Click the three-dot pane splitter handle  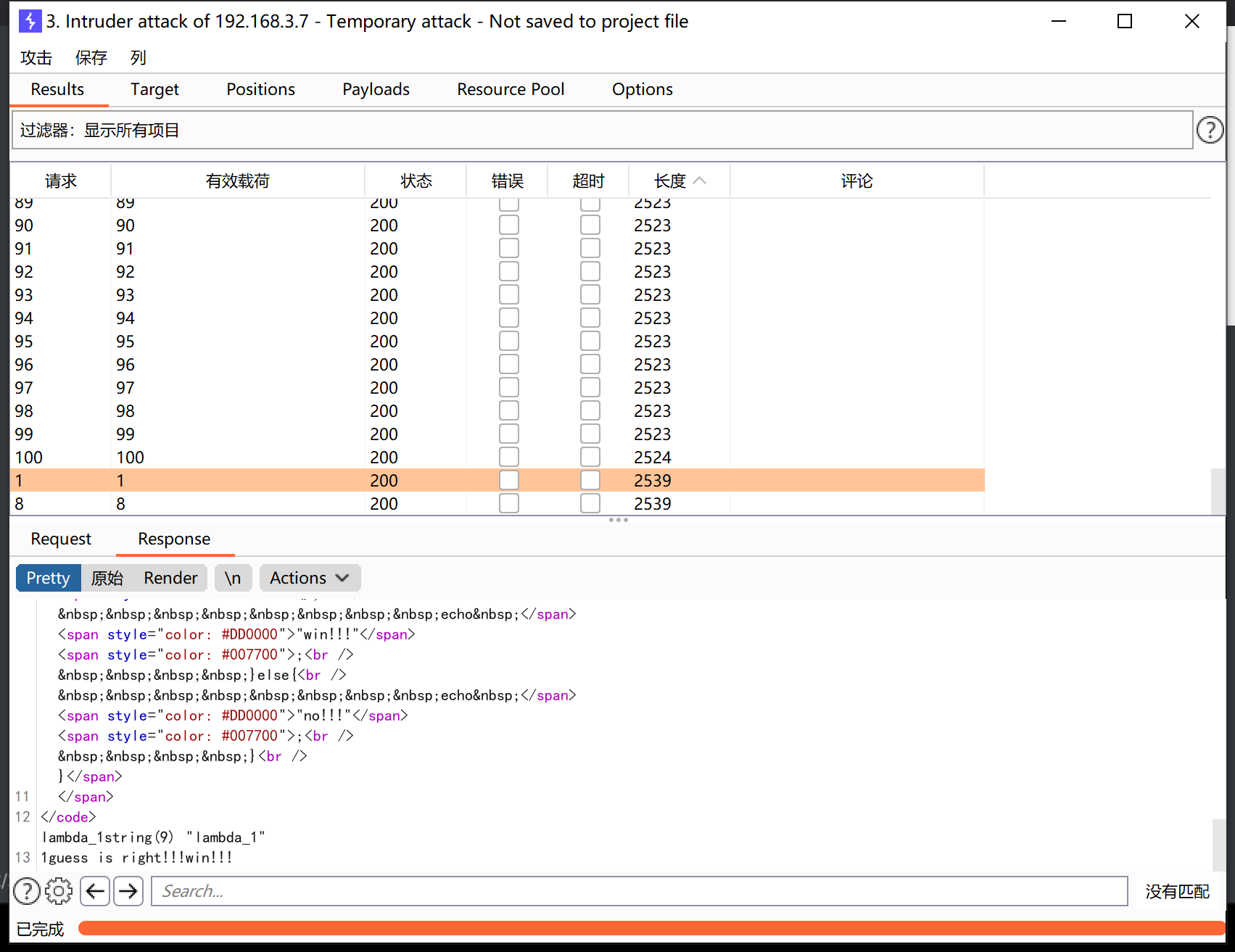[x=618, y=520]
